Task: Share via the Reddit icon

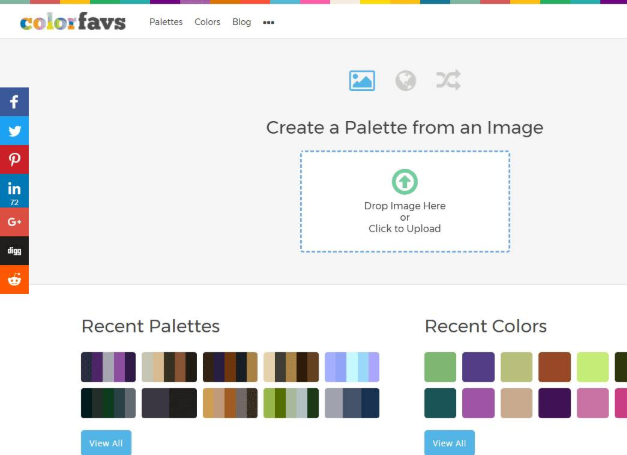Action: [14, 280]
